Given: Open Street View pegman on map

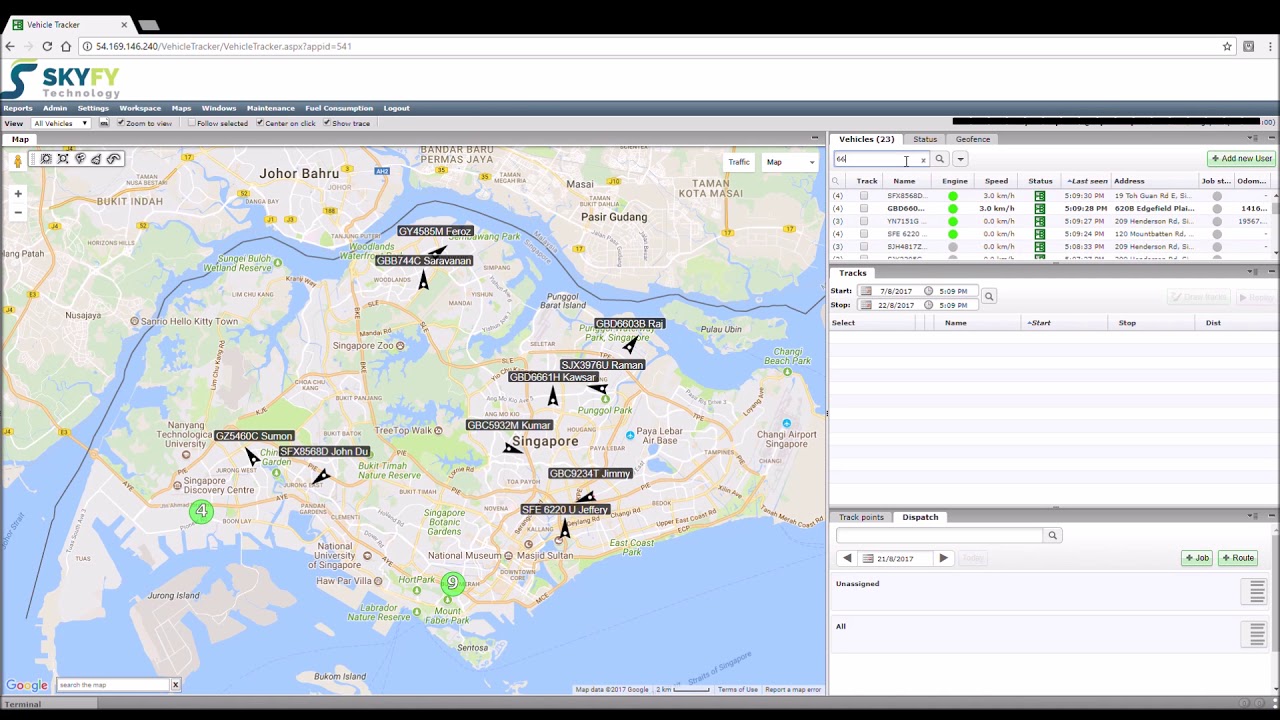Looking at the screenshot, I should click(17, 161).
